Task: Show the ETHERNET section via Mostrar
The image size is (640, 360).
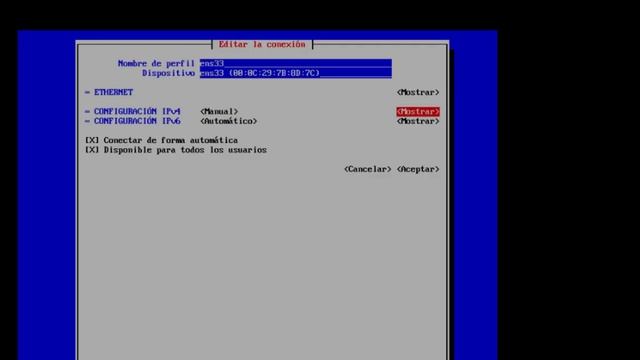Action: (x=418, y=92)
